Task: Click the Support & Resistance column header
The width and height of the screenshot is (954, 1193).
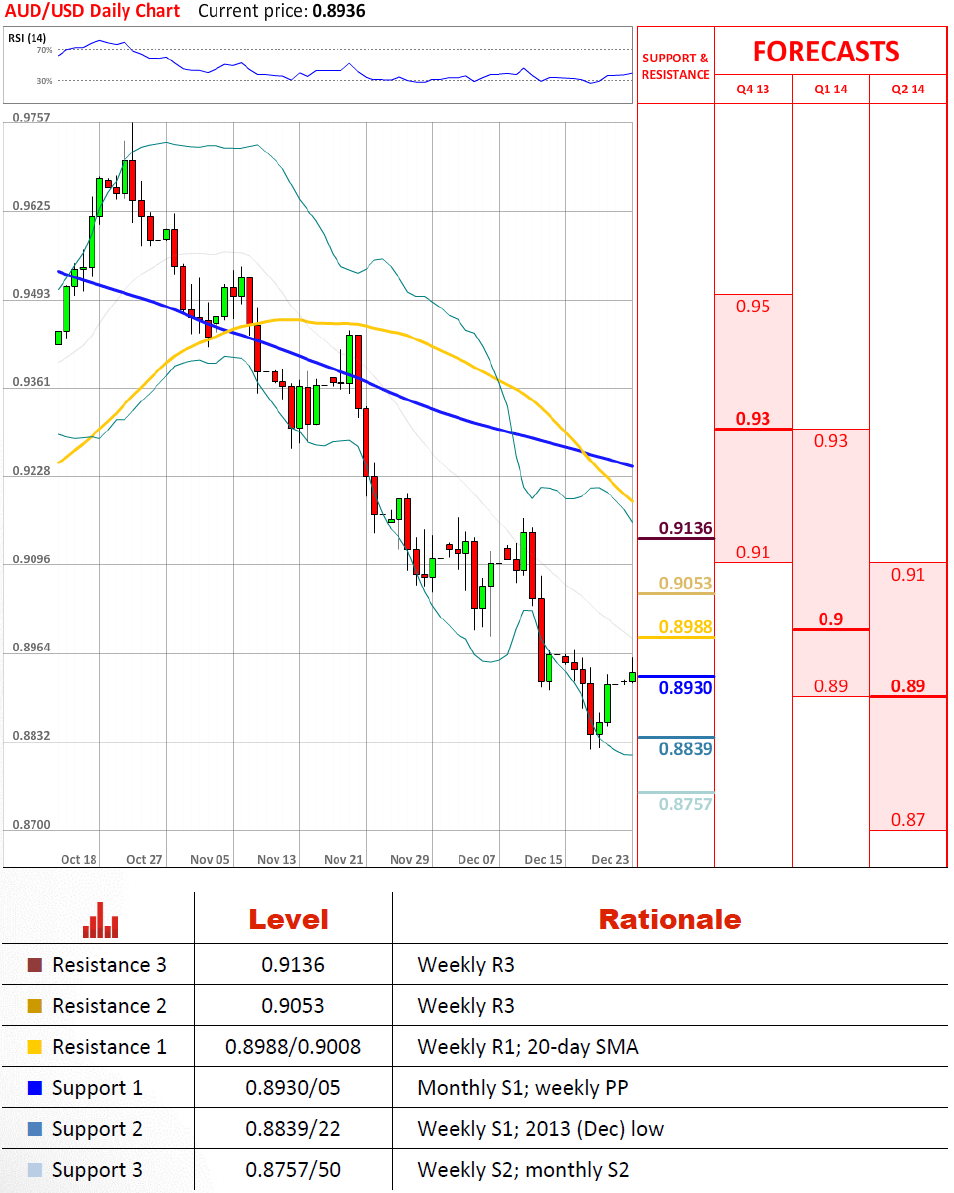Action: pyautogui.click(x=675, y=66)
